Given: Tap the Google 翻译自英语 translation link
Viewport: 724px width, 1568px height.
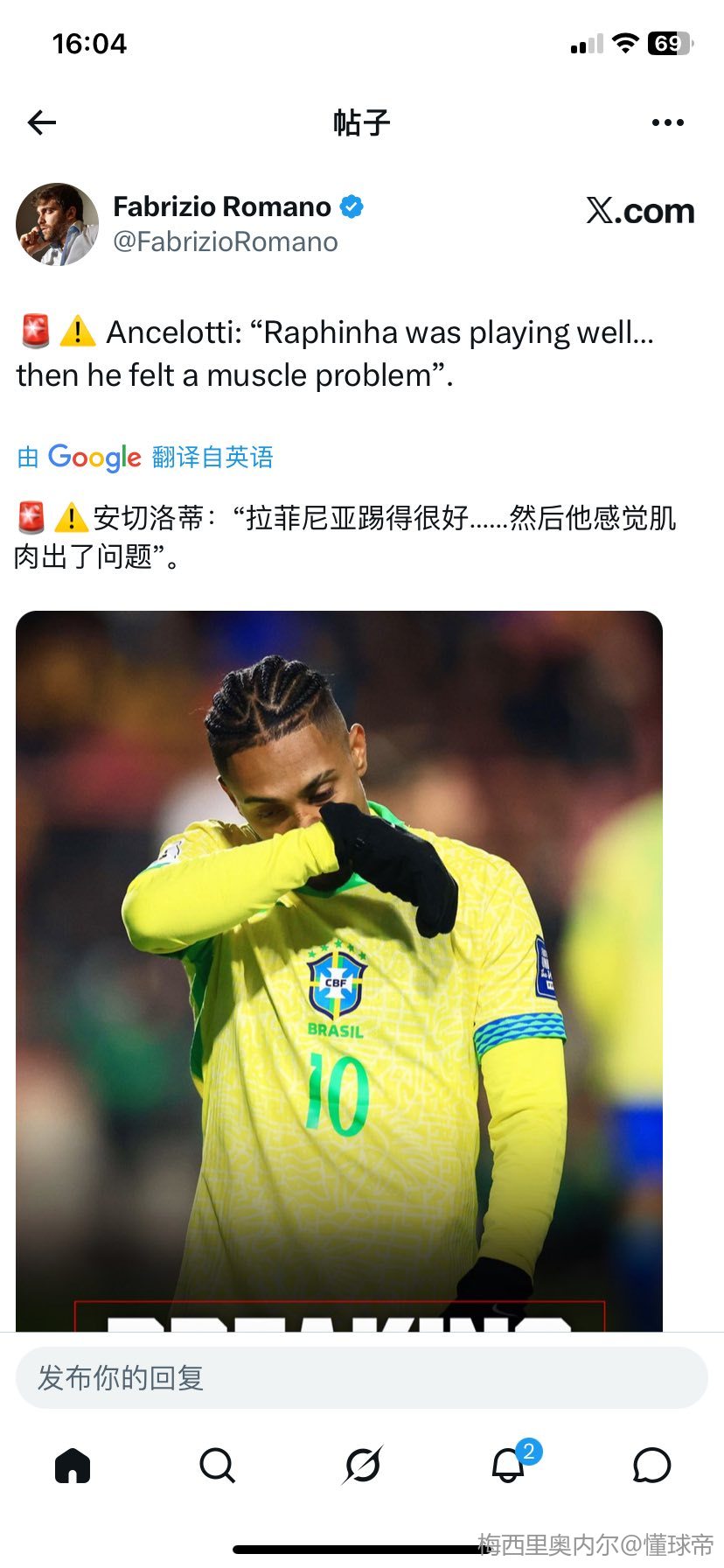Looking at the screenshot, I should (145, 457).
